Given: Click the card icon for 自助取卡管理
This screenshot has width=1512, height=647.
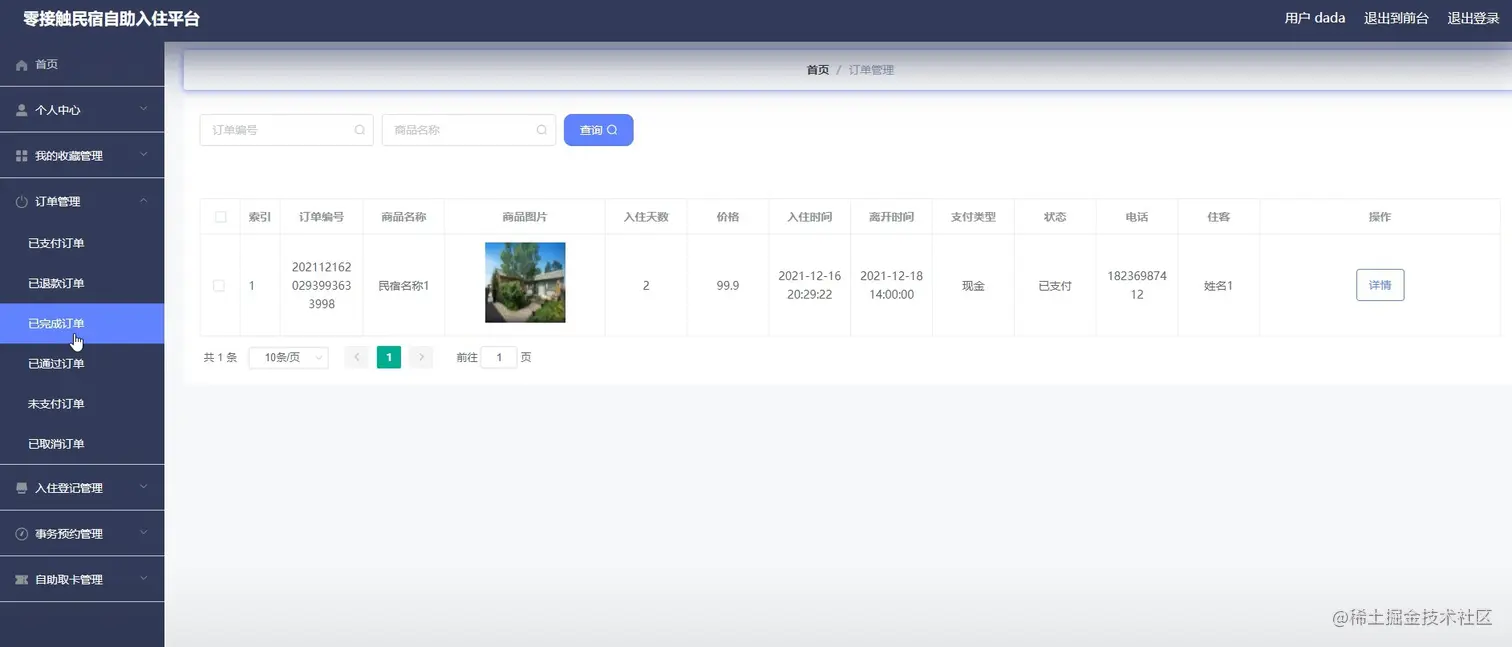Looking at the screenshot, I should tap(20, 579).
